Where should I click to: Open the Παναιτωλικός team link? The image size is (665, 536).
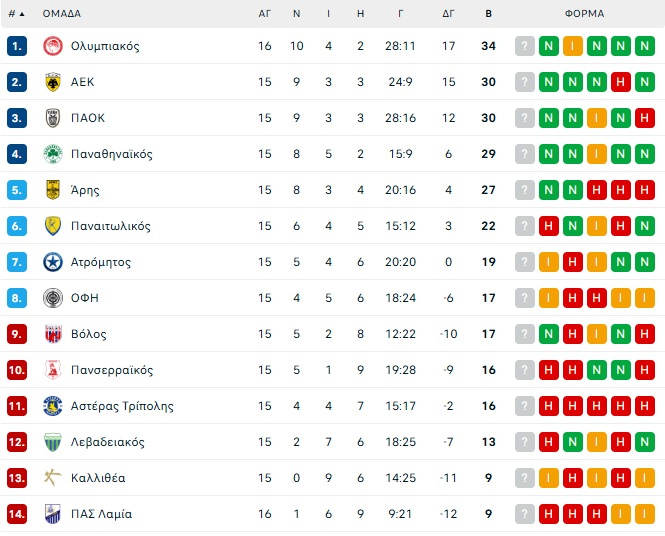click(x=111, y=226)
